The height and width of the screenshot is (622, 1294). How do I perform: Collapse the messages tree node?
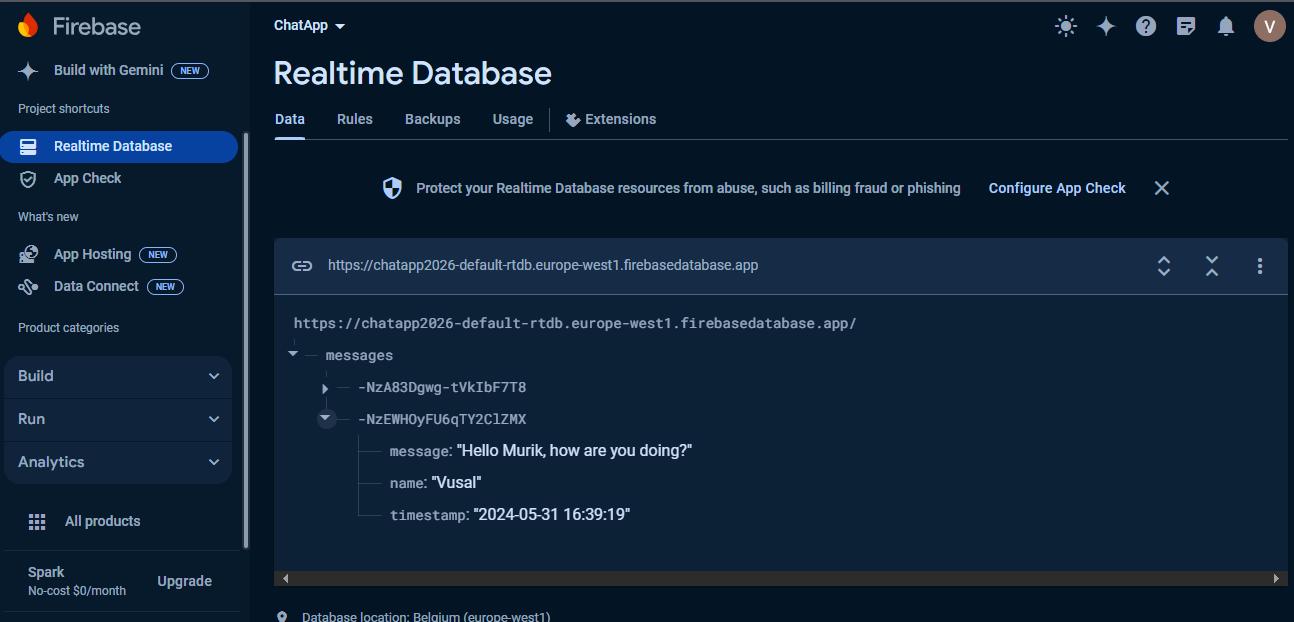click(293, 354)
